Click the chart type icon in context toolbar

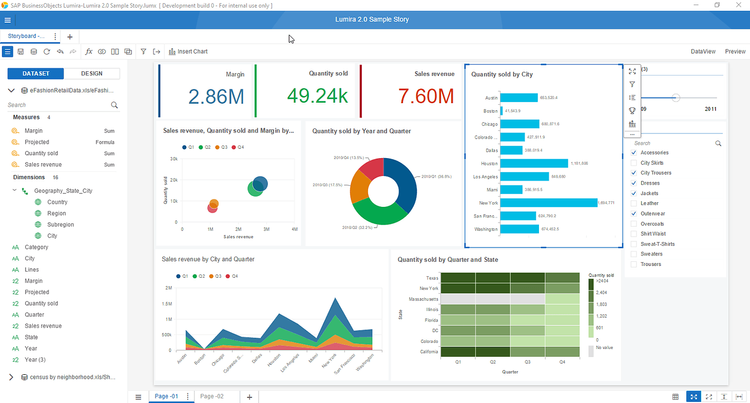[632, 124]
